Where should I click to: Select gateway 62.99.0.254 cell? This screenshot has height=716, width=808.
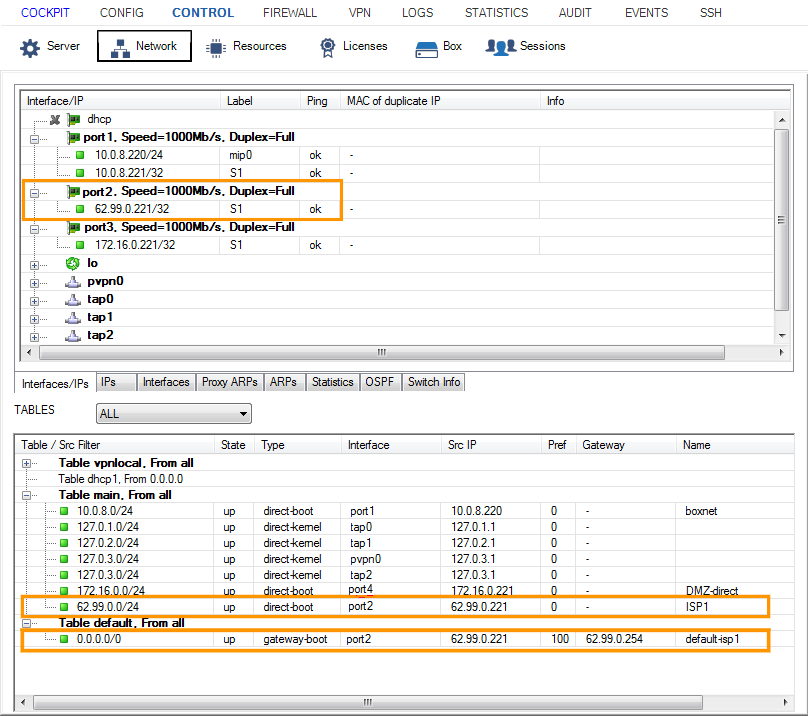(x=614, y=639)
